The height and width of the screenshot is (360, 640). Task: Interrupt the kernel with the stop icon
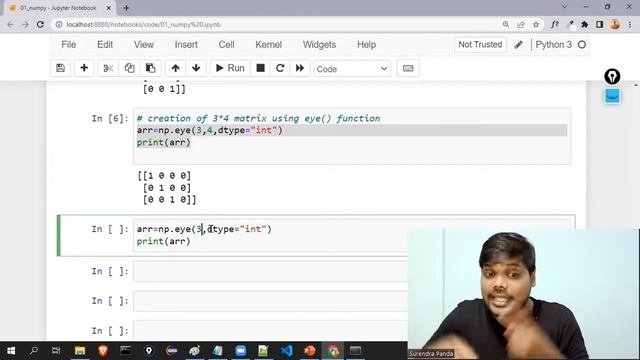(260, 68)
